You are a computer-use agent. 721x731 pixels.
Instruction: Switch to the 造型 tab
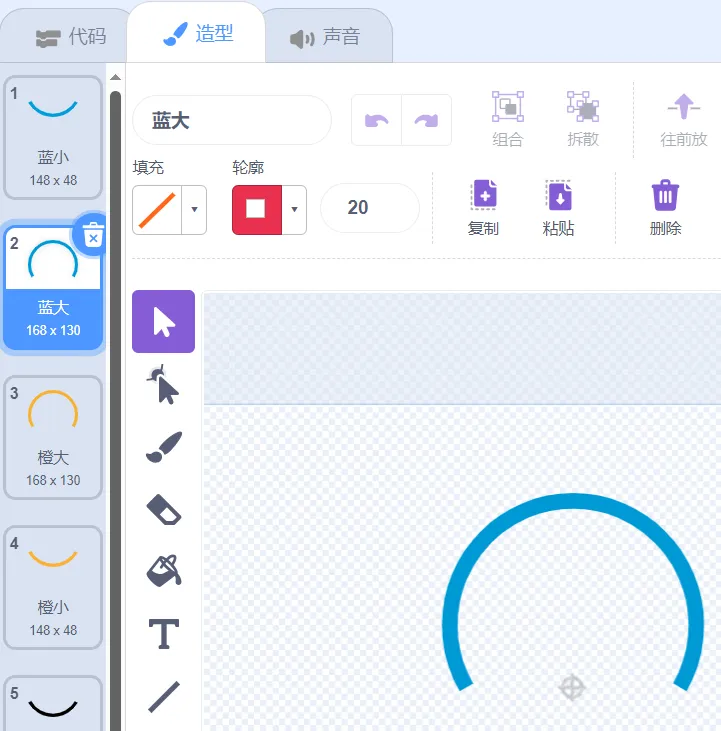(x=197, y=34)
